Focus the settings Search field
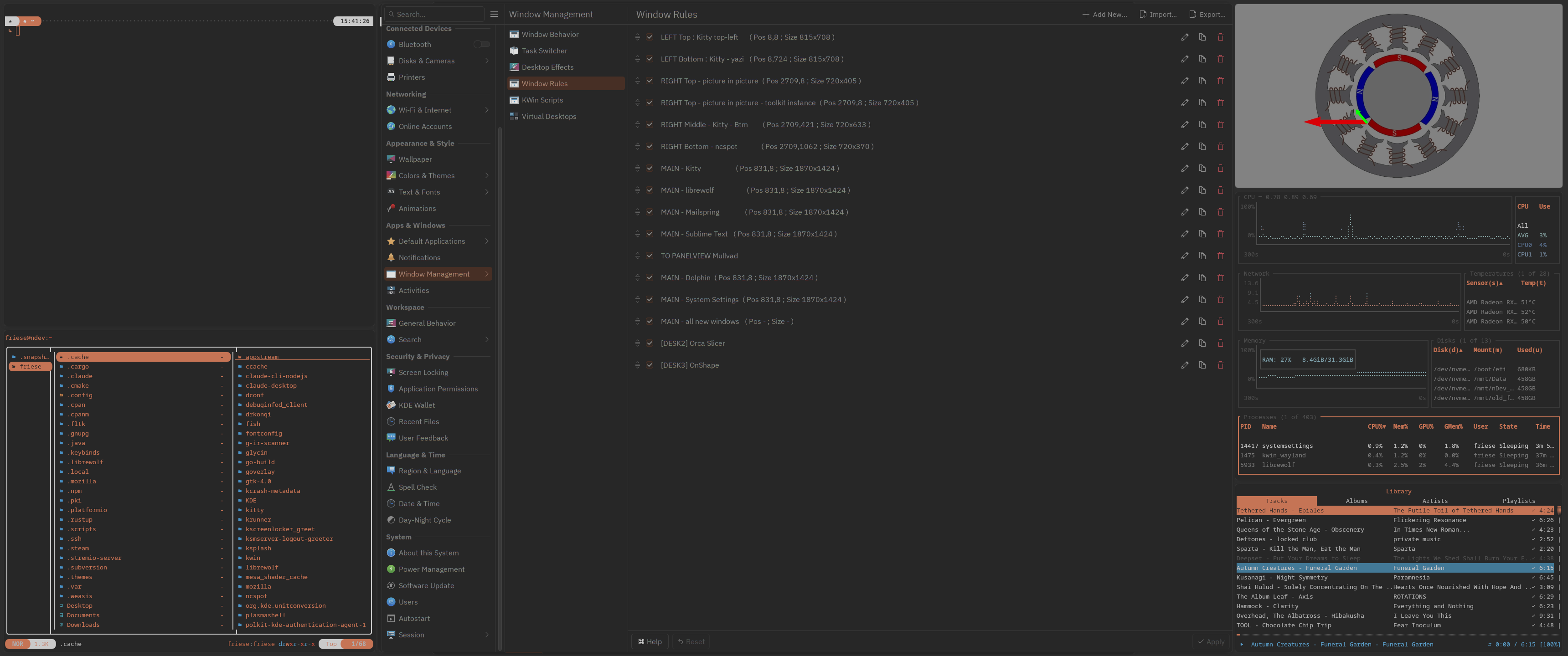1568x656 pixels. pos(435,14)
